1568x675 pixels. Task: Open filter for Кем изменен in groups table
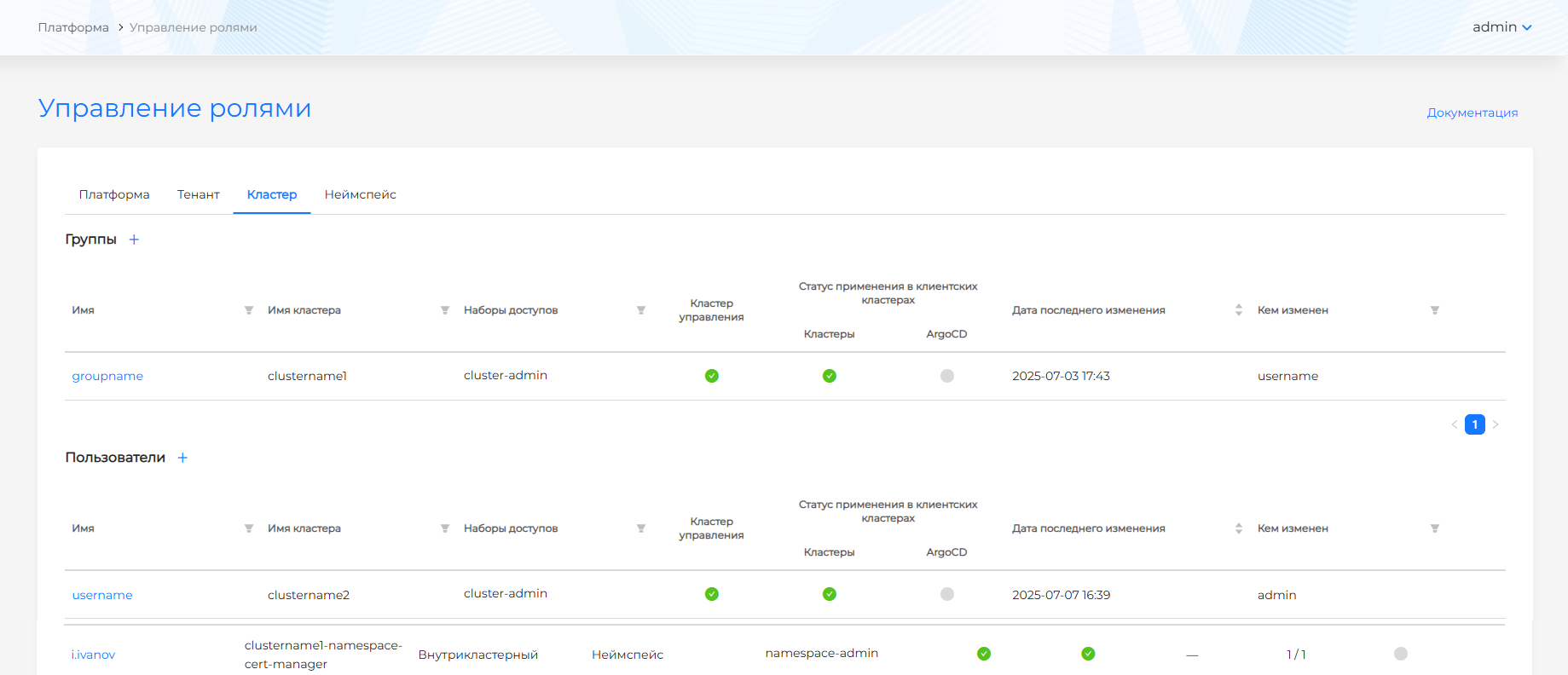(1435, 310)
